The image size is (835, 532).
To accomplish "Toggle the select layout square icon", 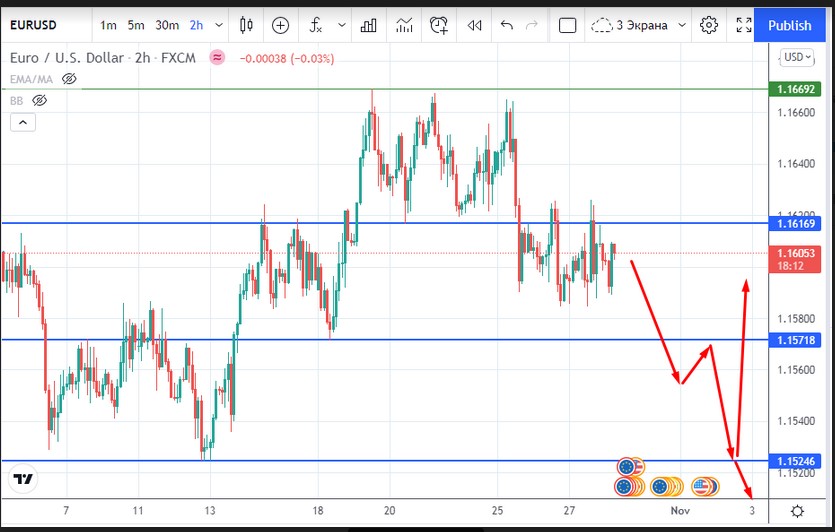I will 567,25.
